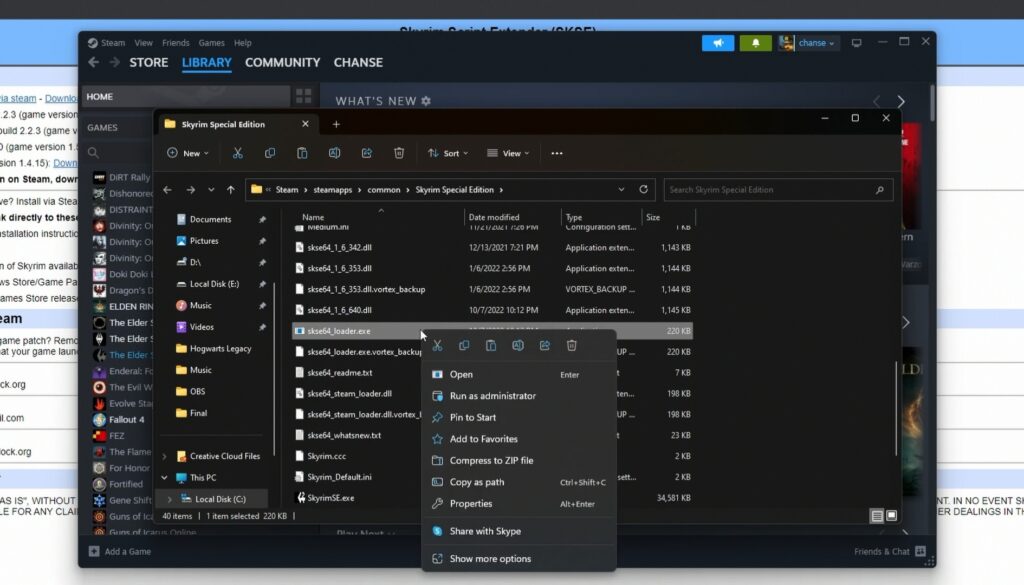Copy icon in File Explorer toolbar
The height and width of the screenshot is (585, 1024).
tap(270, 153)
